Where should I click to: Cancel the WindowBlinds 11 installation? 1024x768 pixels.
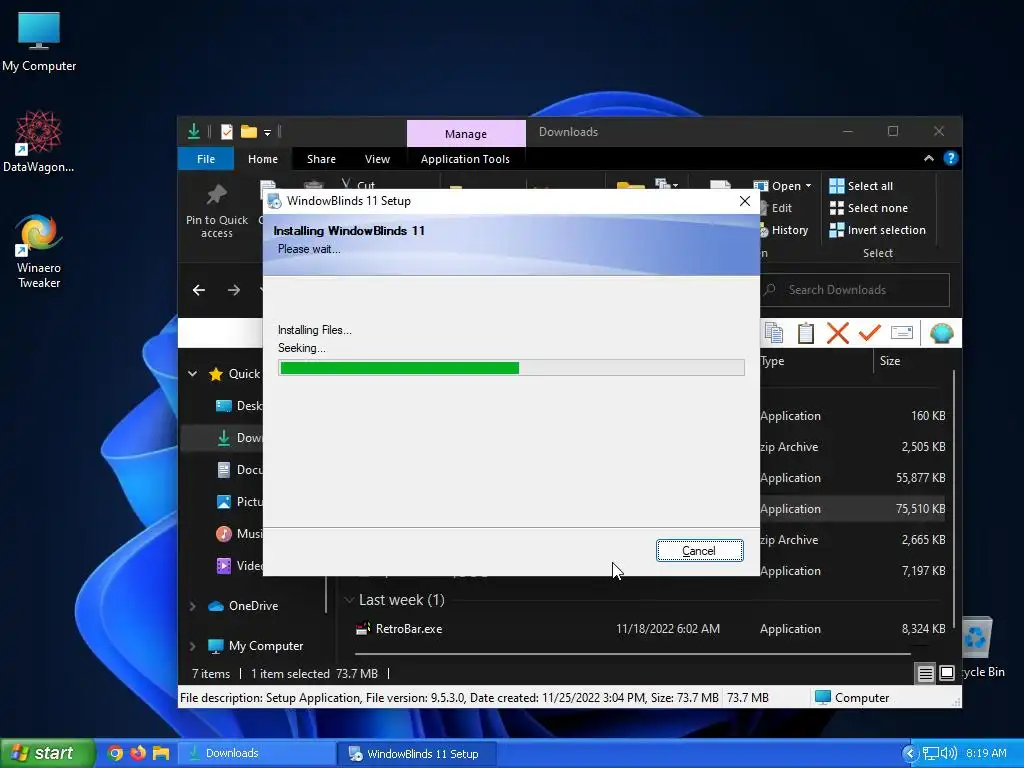coord(699,551)
